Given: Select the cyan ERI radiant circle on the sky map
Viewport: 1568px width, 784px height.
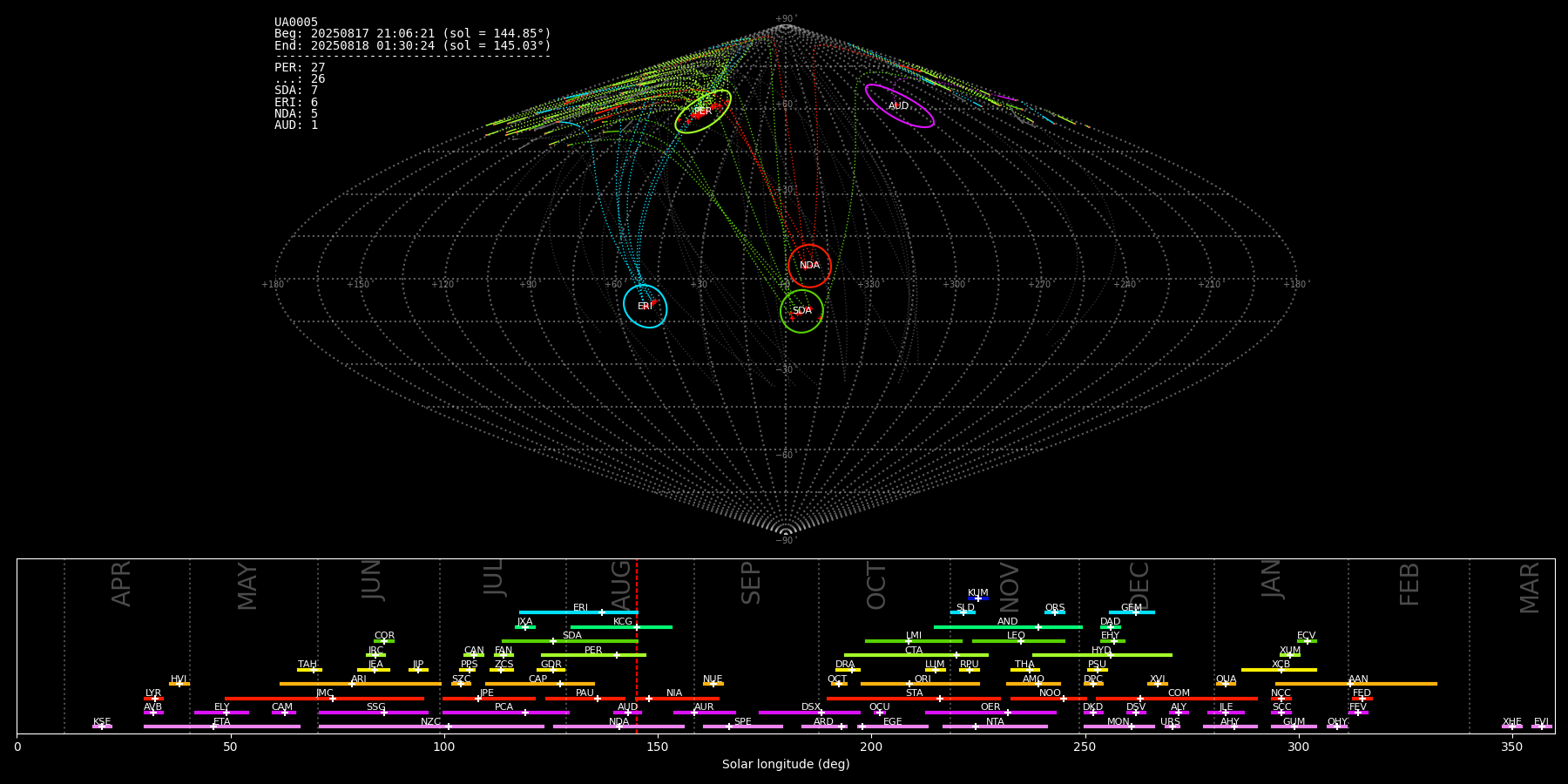Looking at the screenshot, I should click(x=645, y=307).
